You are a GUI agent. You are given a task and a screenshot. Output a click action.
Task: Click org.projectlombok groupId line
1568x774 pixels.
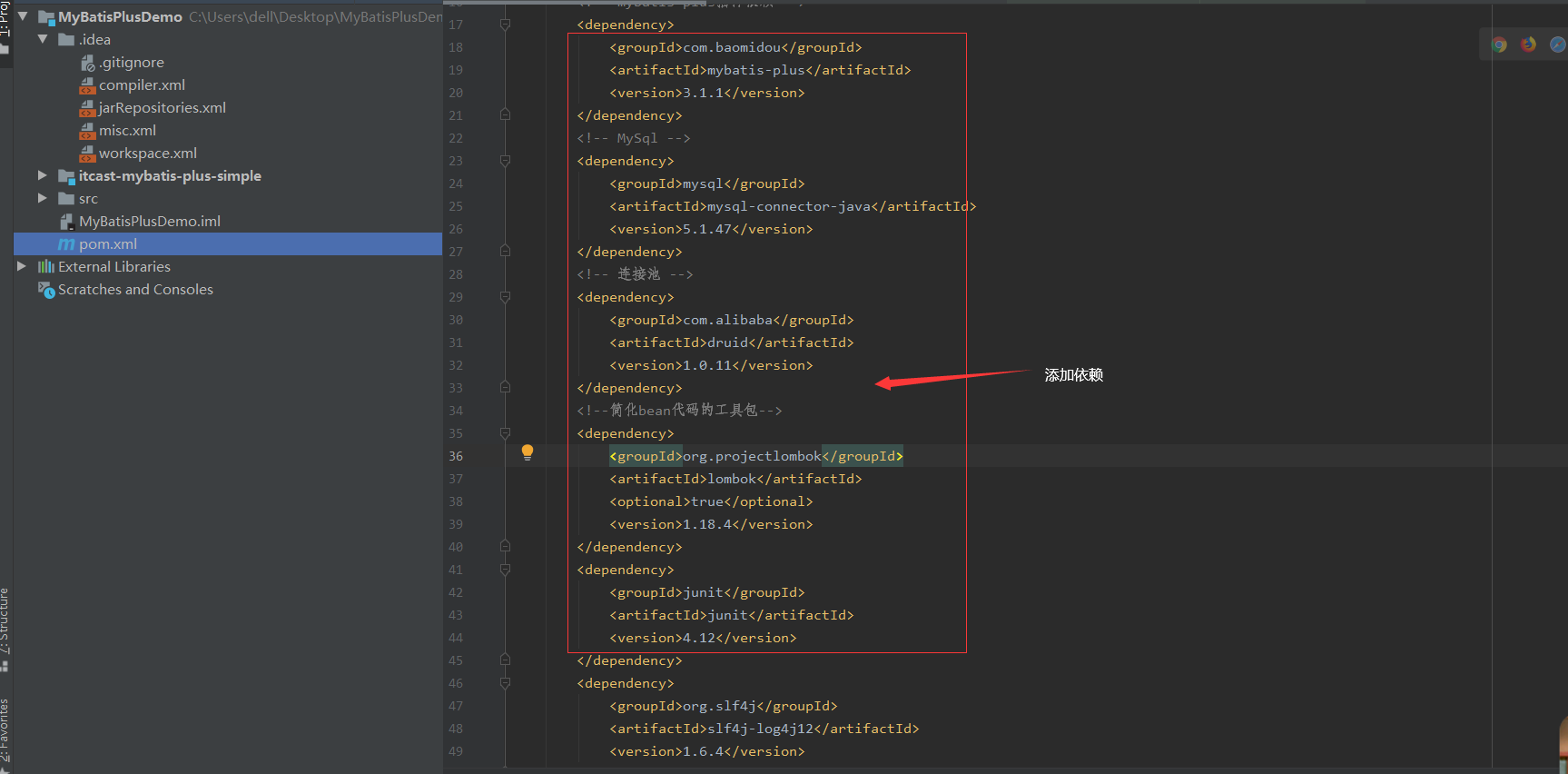tap(756, 456)
